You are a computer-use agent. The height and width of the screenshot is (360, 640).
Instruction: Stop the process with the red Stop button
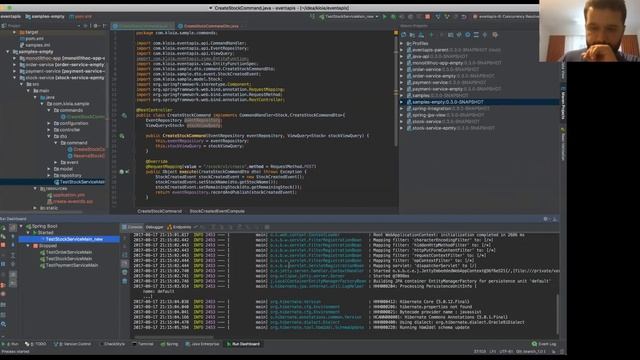coord(427,17)
